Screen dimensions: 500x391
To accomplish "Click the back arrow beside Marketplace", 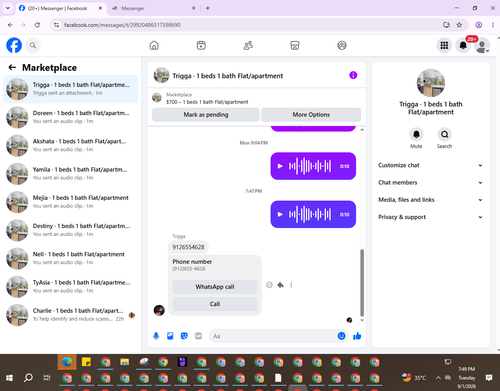I will click(x=12, y=68).
